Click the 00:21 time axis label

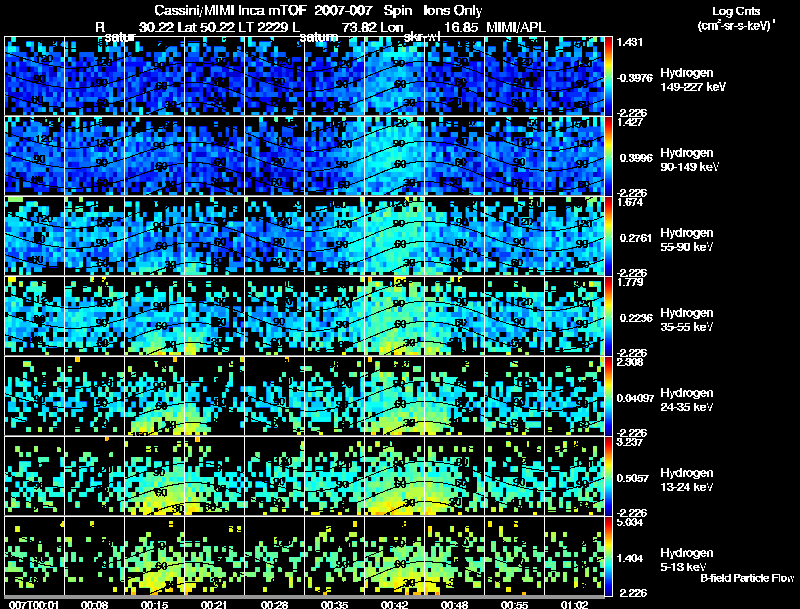[x=214, y=604]
